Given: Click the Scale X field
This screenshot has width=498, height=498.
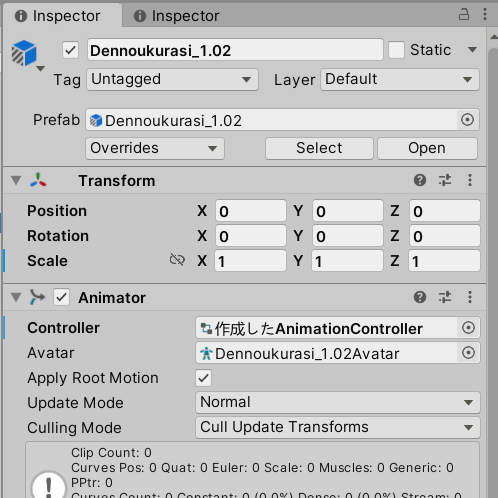Looking at the screenshot, I should click(251, 261).
